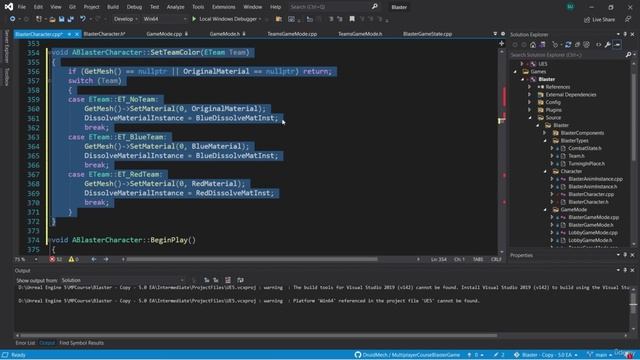Switch to the Find Symbol Results tab
The height and width of the screenshot is (360, 640).
click(x=81, y=343)
